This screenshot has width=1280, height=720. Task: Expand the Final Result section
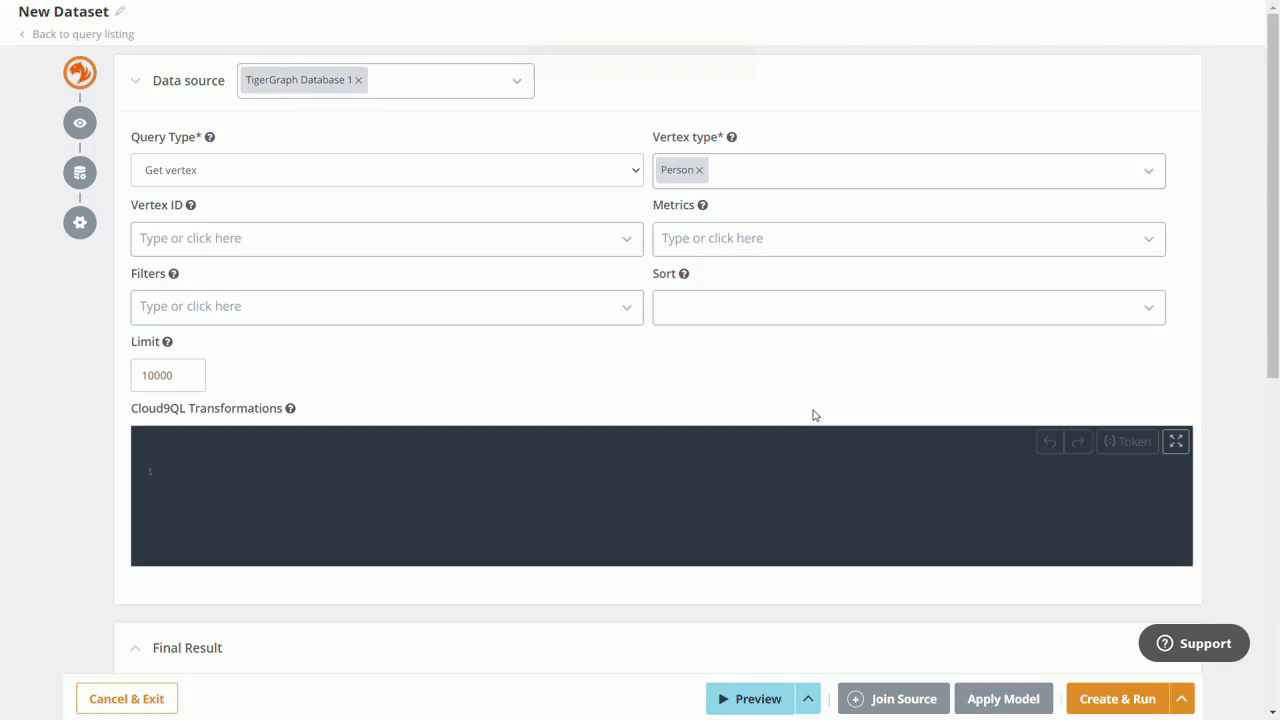click(x=136, y=648)
